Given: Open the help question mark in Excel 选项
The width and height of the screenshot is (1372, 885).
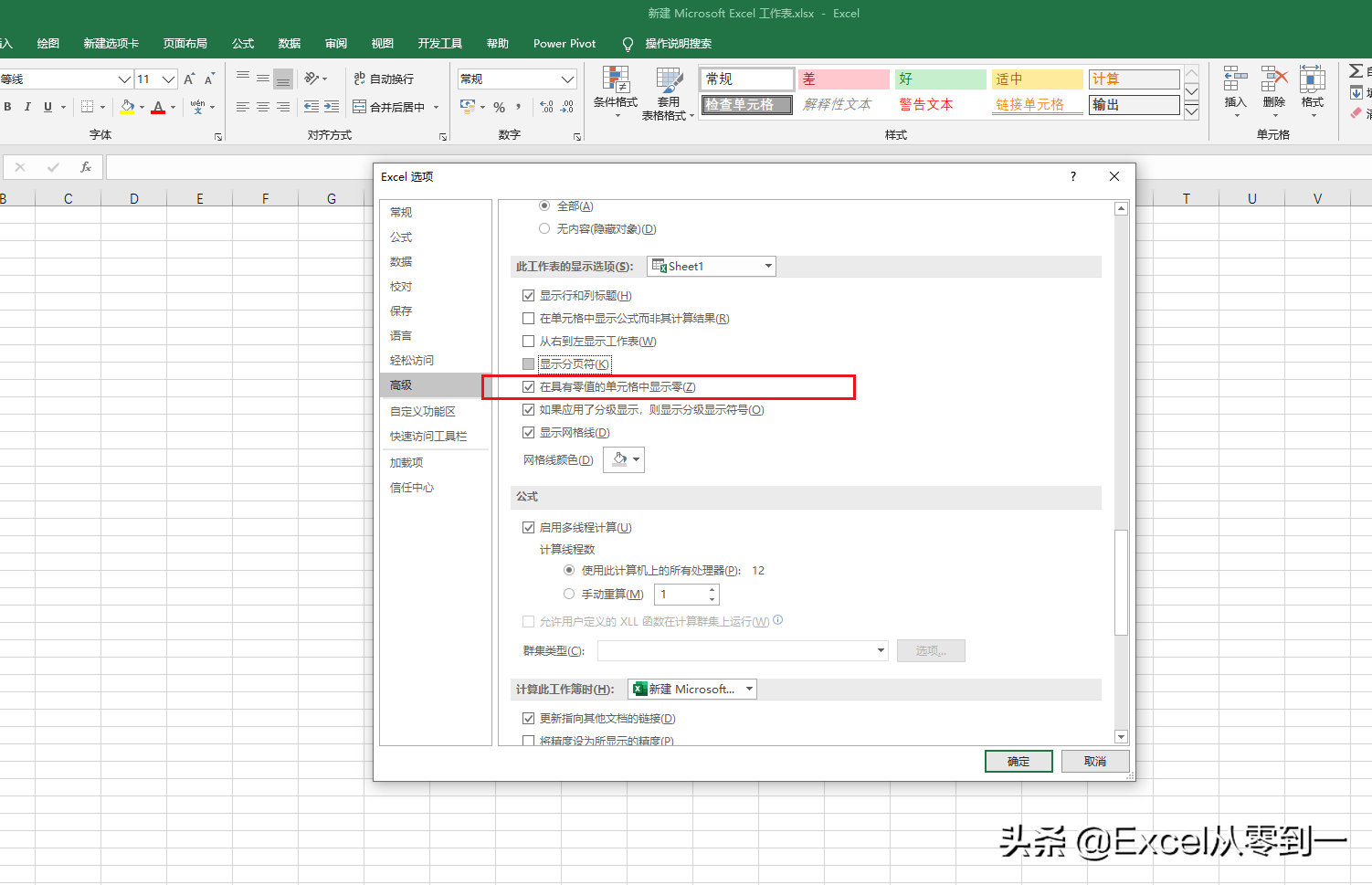Looking at the screenshot, I should click(x=1073, y=176).
